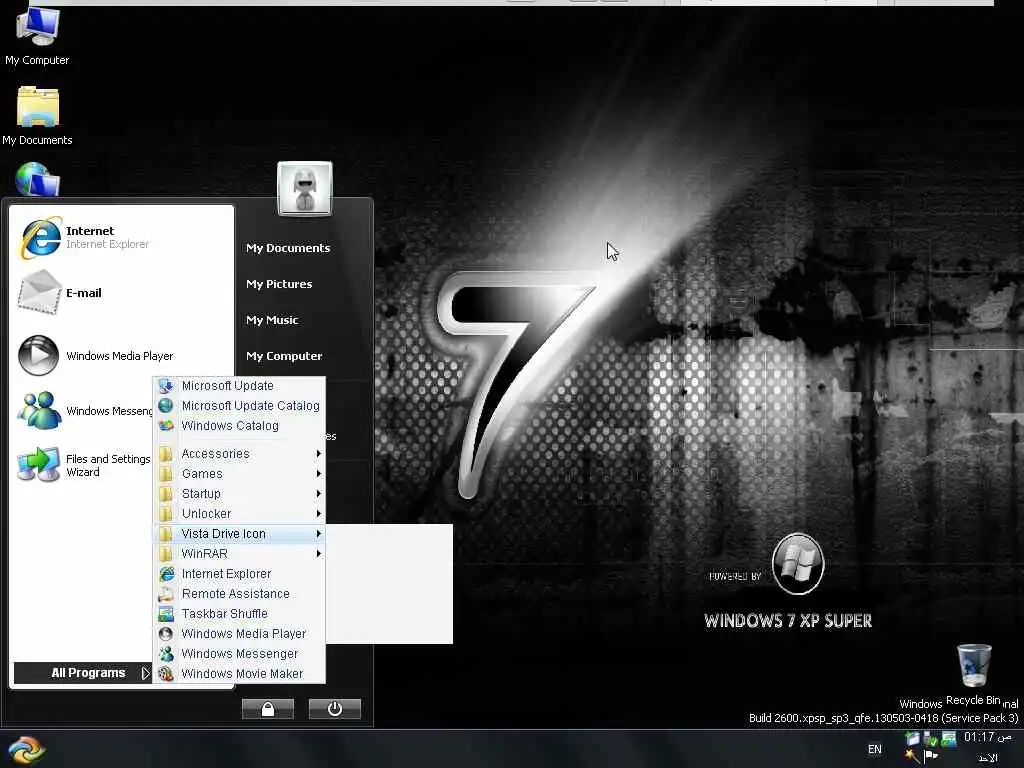Screen dimensions: 1024x768
Task: Open the EN language indicator
Action: tap(874, 749)
